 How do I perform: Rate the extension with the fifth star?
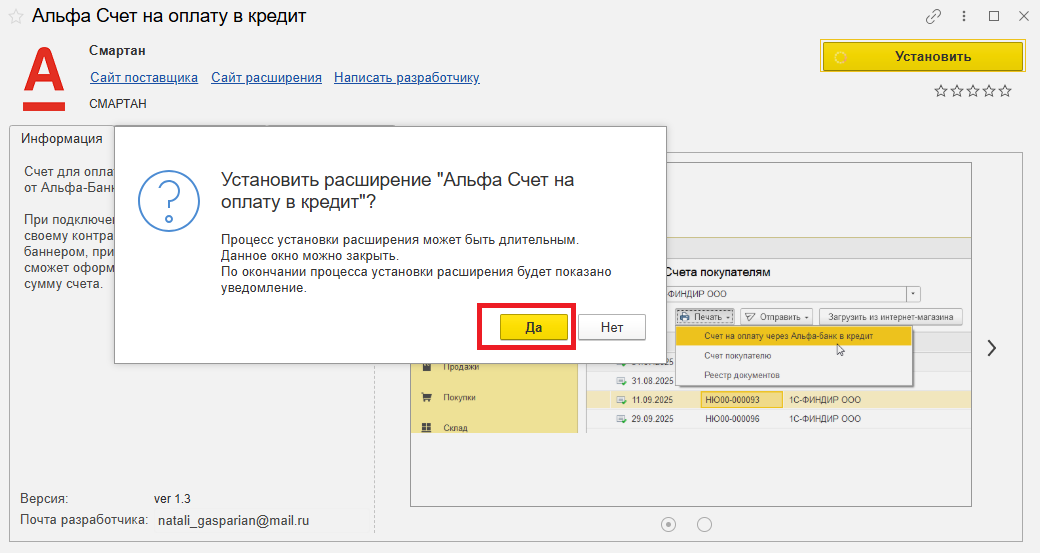click(x=1005, y=91)
